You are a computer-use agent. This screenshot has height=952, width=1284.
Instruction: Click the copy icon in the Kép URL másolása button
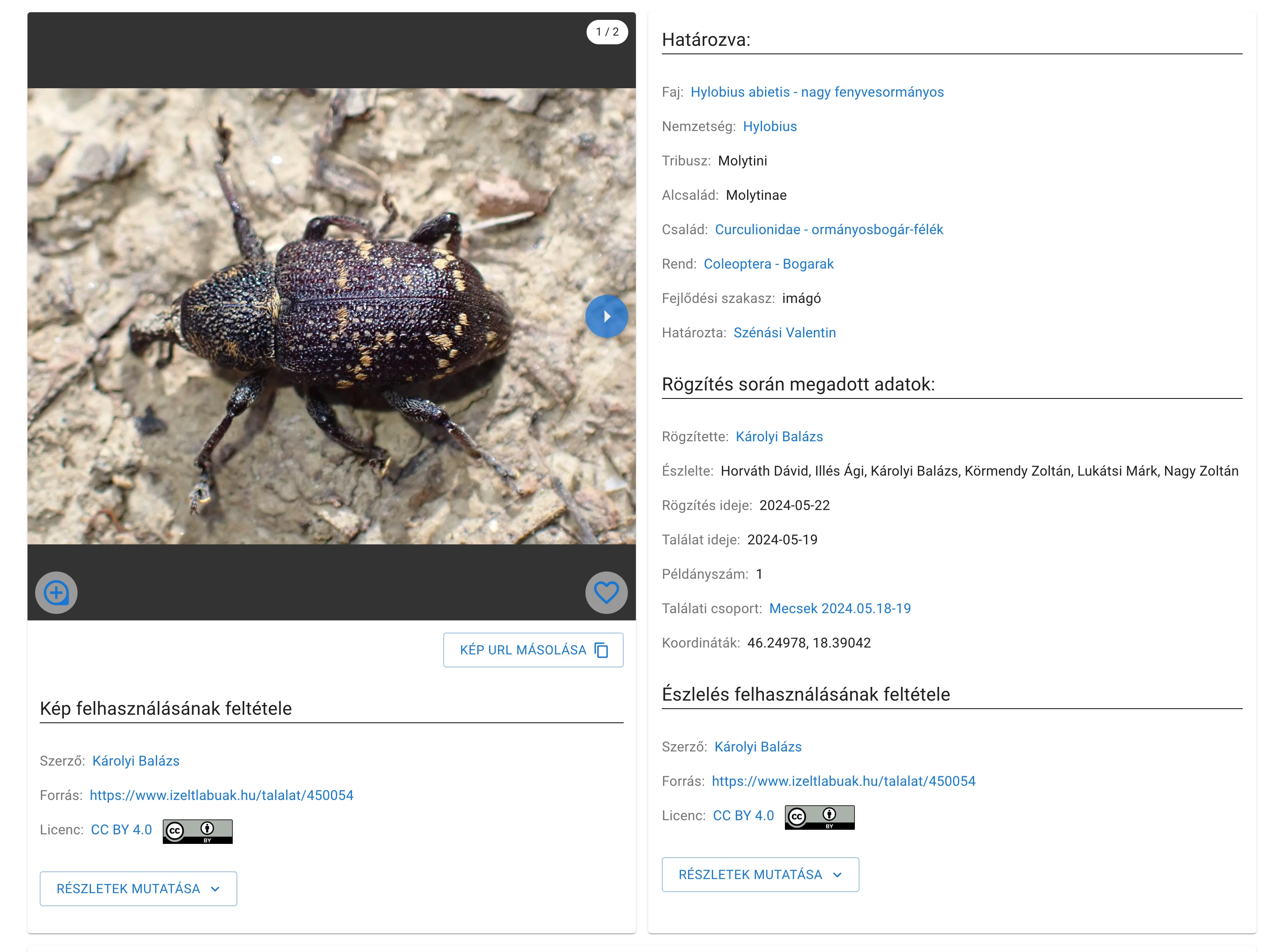pos(601,650)
